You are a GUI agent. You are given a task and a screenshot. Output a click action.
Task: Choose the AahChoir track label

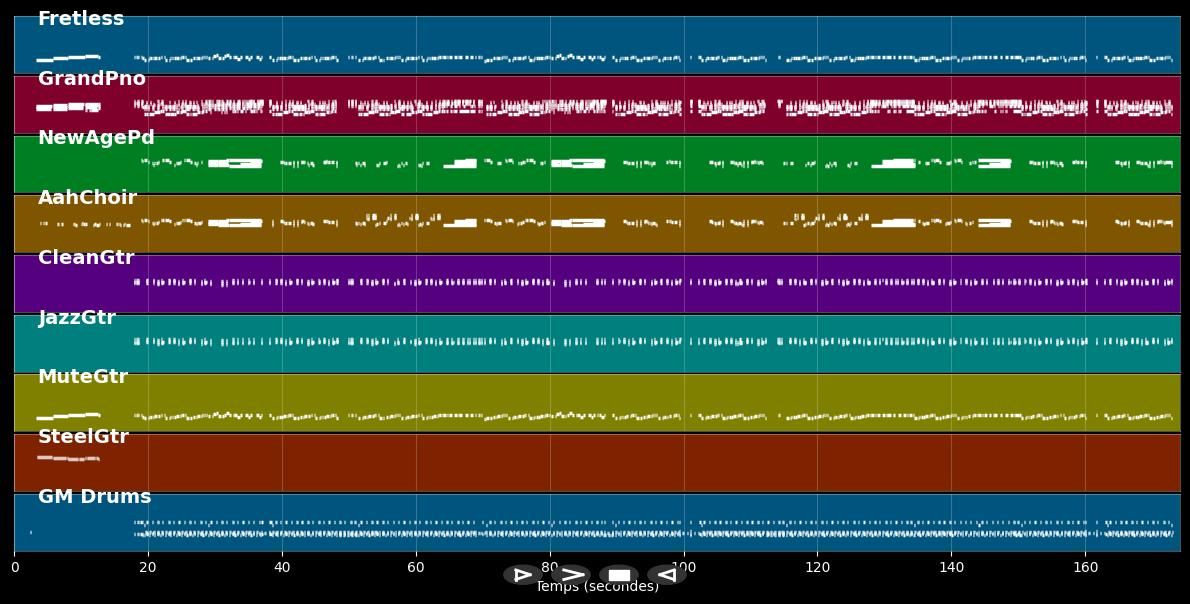pos(87,198)
